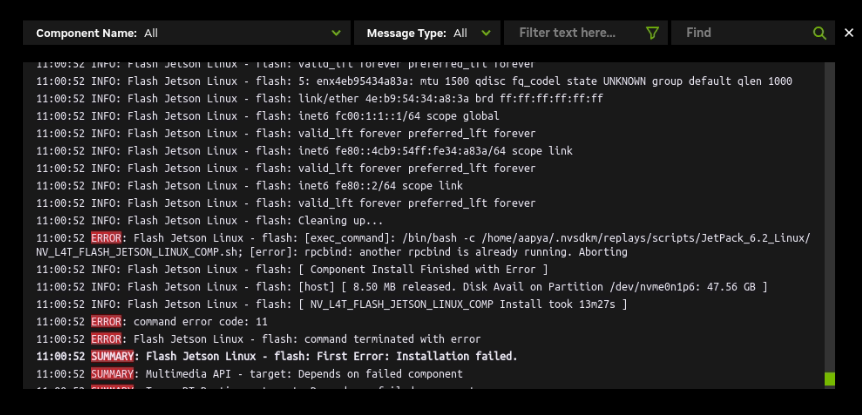862x415 pixels.
Task: Click the ERROR badge on the rpcbind exec_command line
Action: tap(106, 237)
